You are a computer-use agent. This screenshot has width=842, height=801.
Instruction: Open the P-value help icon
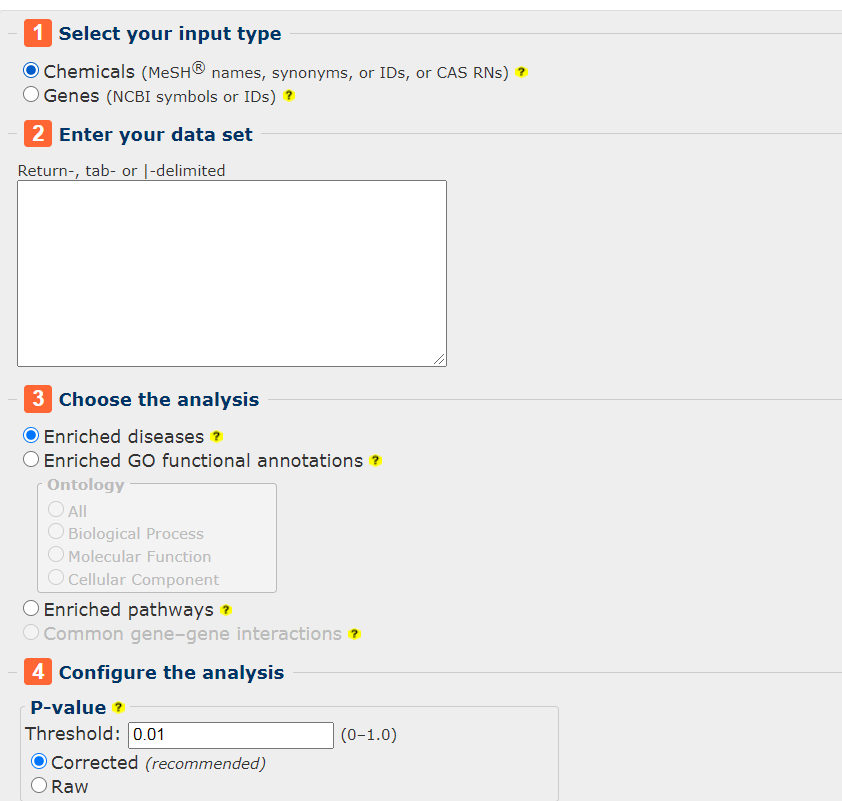point(119,708)
